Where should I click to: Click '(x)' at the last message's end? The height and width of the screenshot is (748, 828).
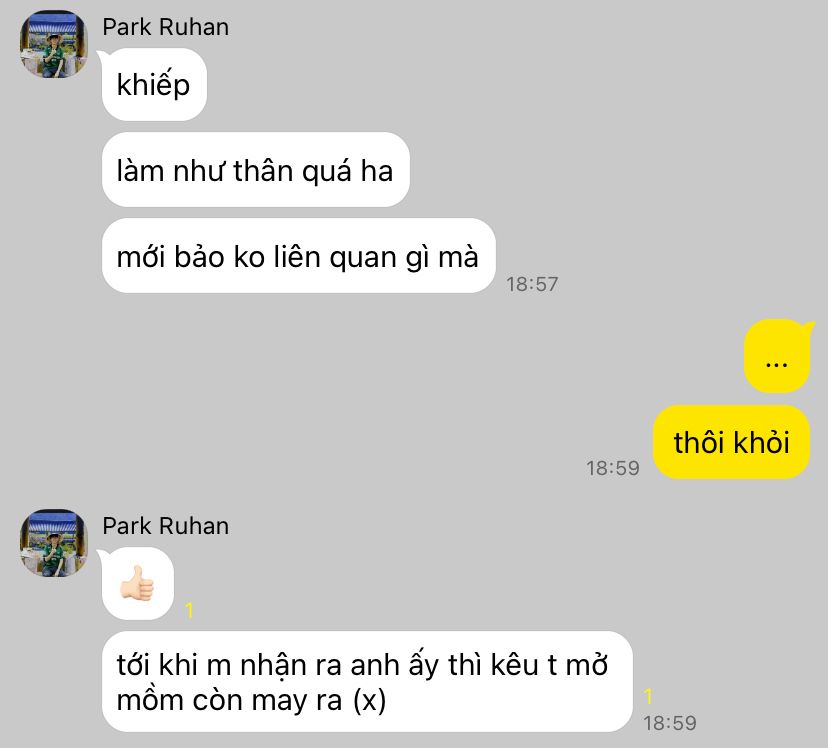(x=369, y=700)
